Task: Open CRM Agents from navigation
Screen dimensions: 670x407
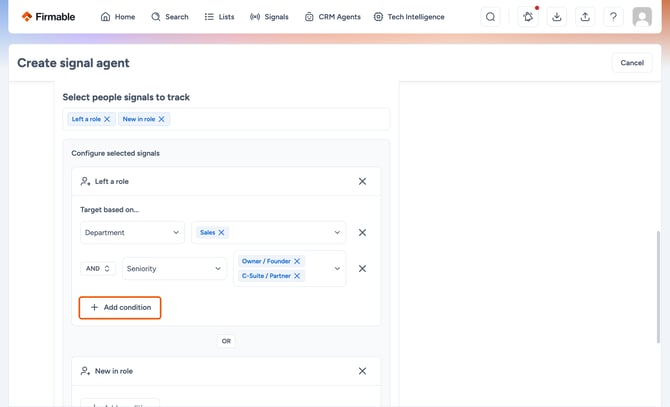Action: tap(333, 17)
